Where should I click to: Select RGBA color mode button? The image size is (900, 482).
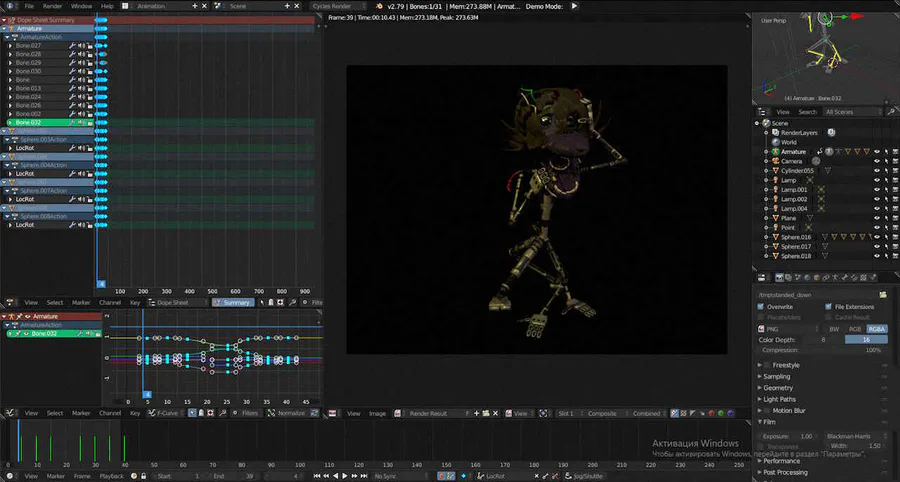pyautogui.click(x=876, y=329)
